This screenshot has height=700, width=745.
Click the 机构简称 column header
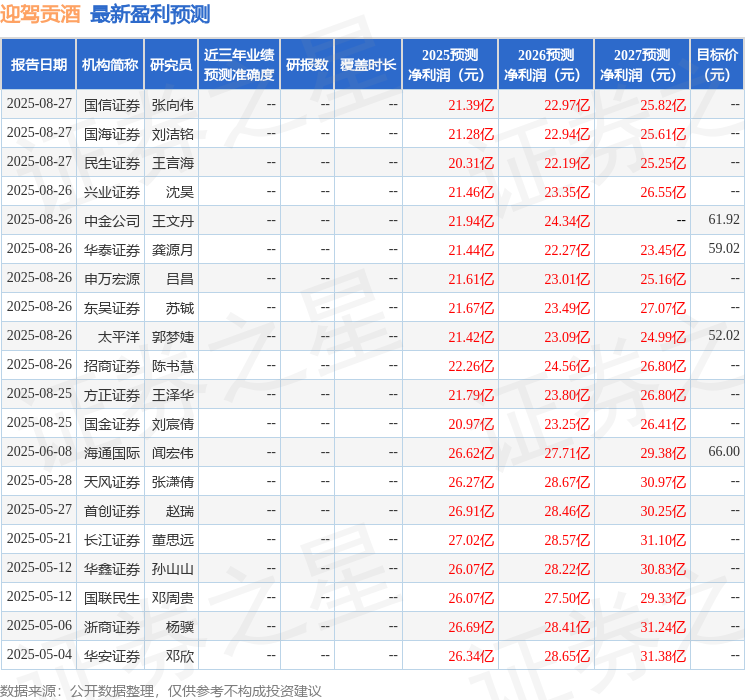click(x=110, y=65)
